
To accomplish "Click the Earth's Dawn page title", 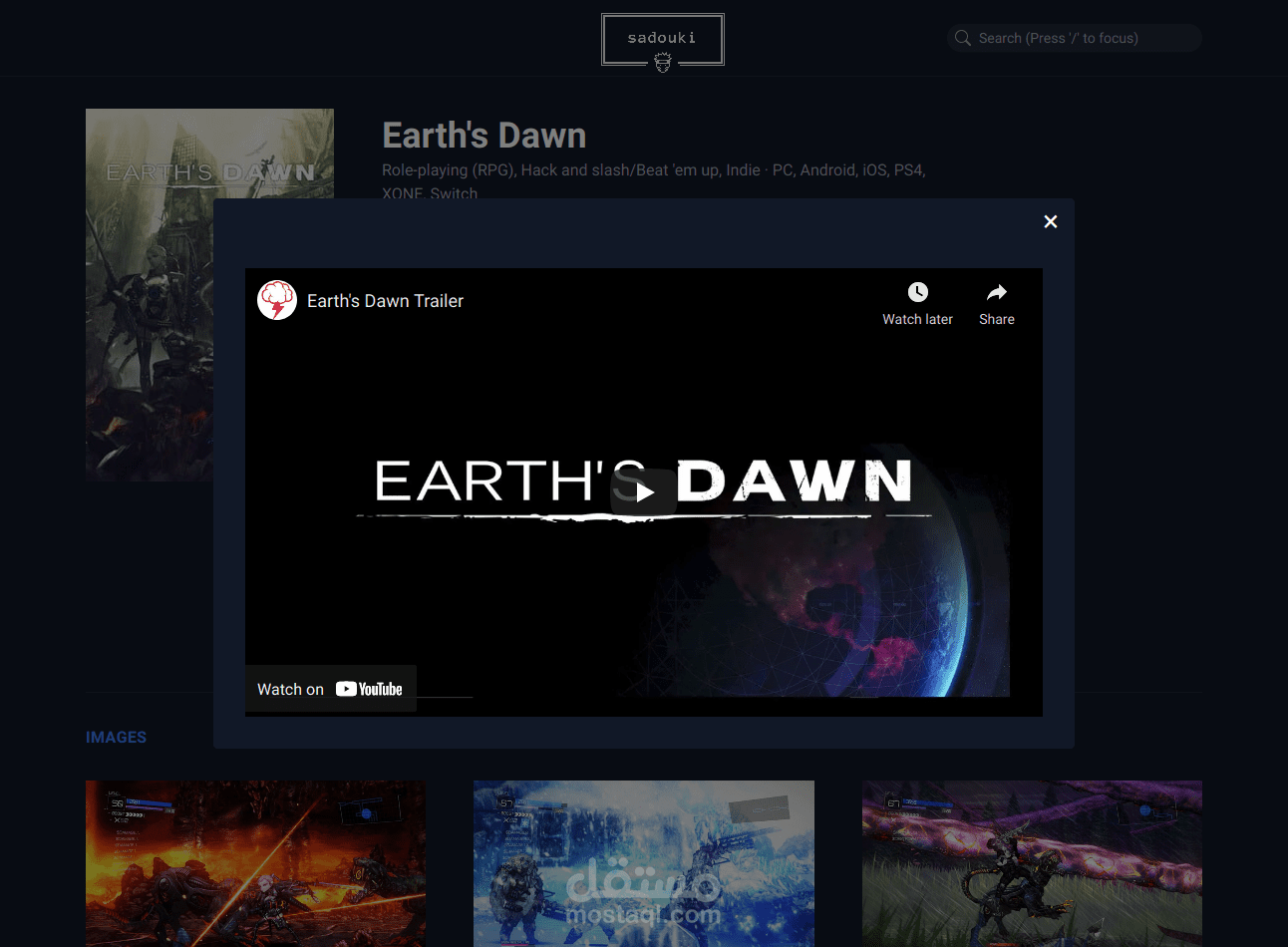I will pyautogui.click(x=484, y=136).
